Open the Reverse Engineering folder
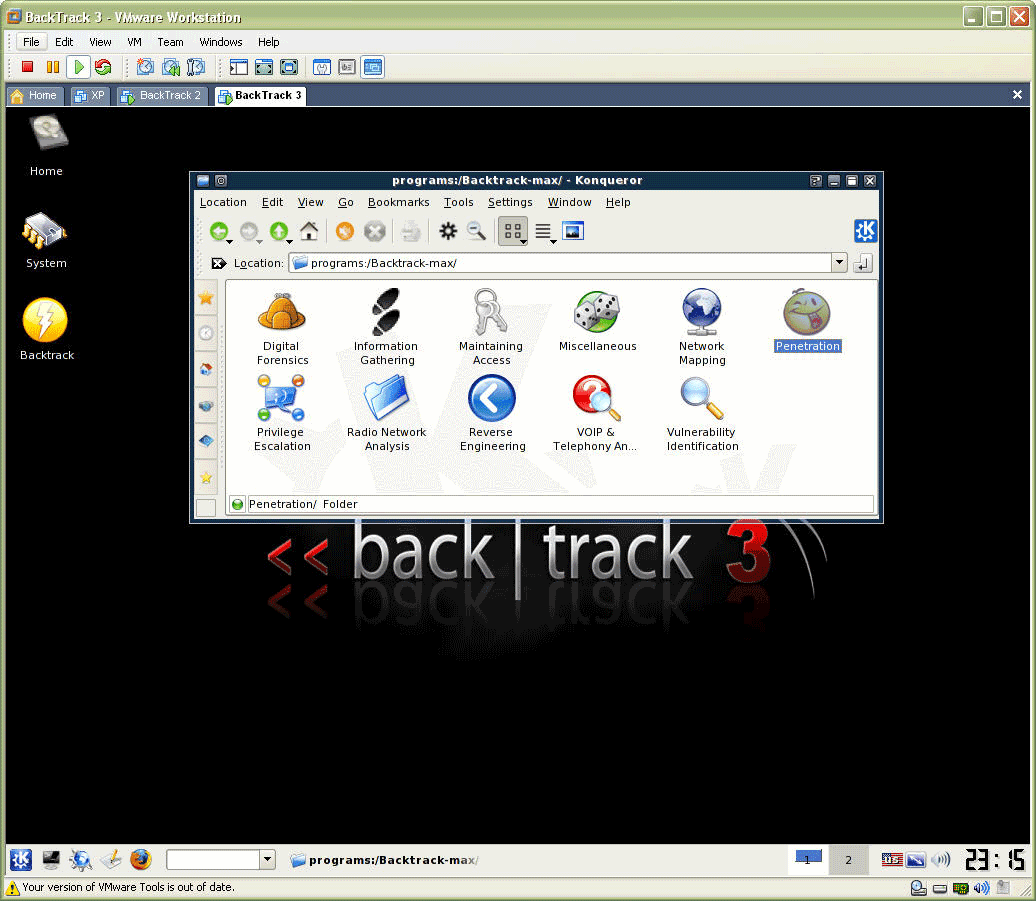1036x901 pixels. (492, 398)
